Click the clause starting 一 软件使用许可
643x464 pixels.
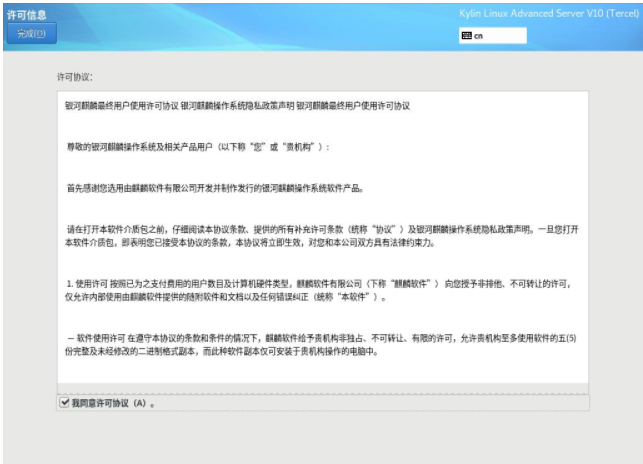point(321,345)
